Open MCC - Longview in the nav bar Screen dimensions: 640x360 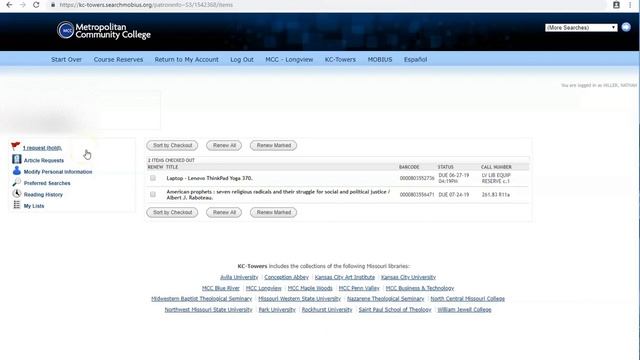pos(289,59)
